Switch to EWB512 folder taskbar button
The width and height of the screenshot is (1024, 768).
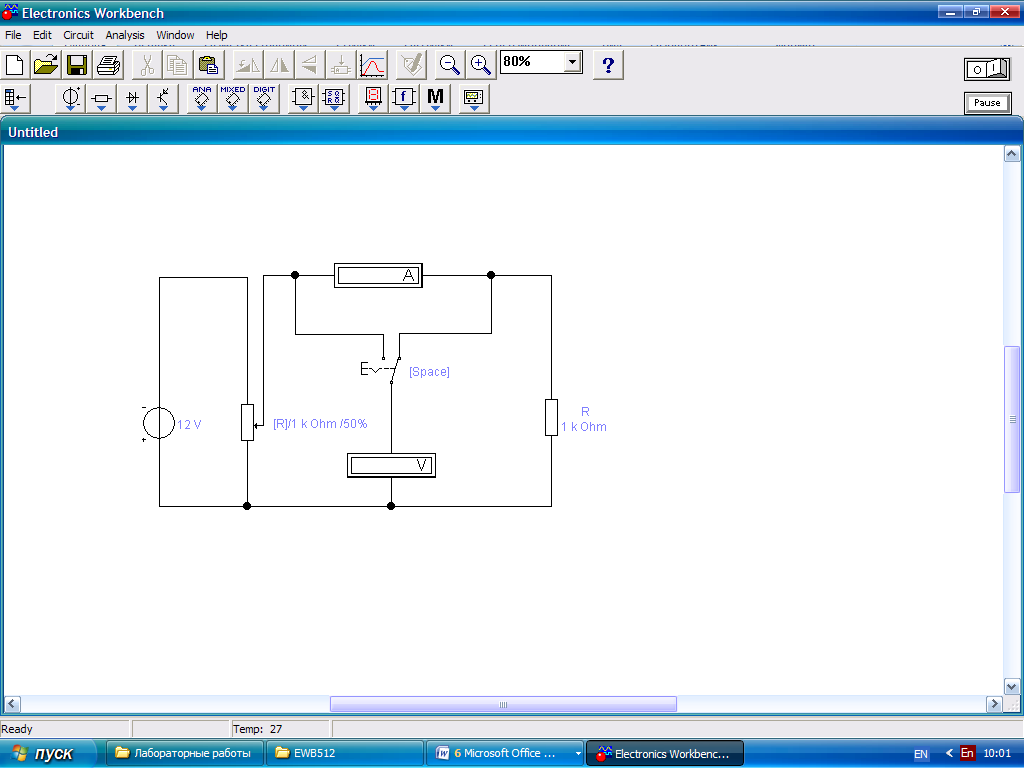pos(344,753)
